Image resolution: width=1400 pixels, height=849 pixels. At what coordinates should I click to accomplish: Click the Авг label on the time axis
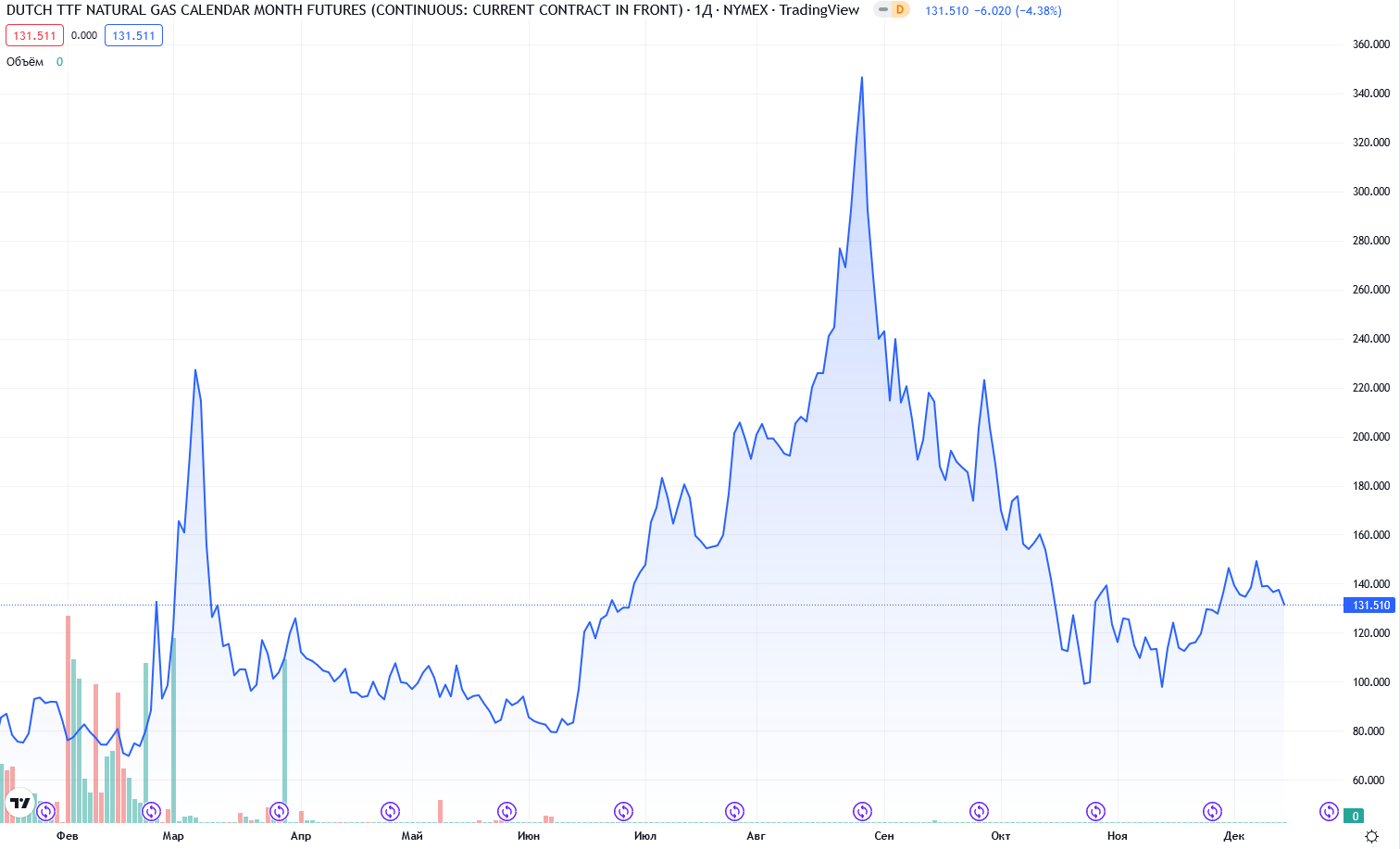click(x=756, y=836)
